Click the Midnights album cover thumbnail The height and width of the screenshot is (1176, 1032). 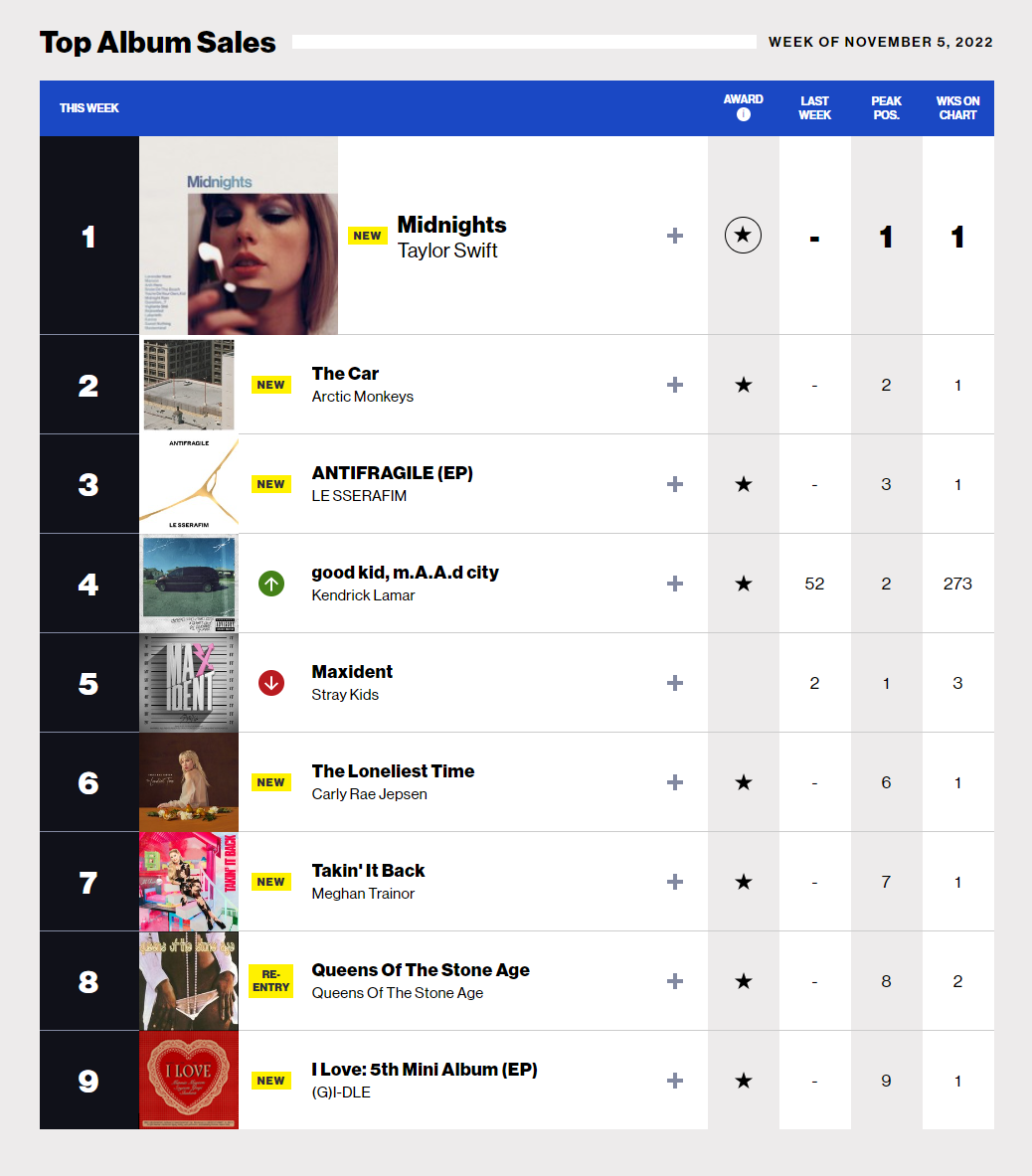(x=239, y=236)
